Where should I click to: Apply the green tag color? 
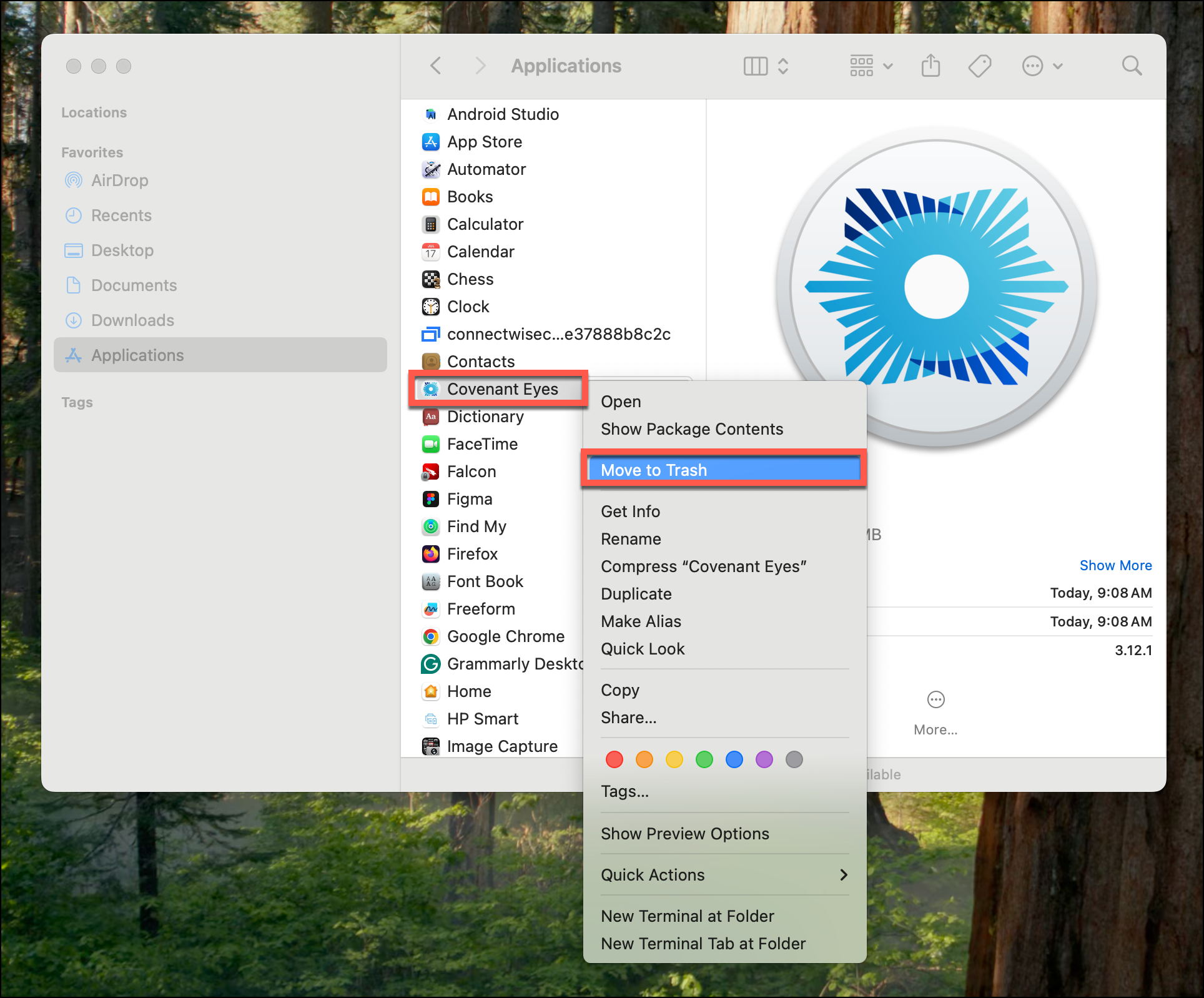pyautogui.click(x=704, y=759)
